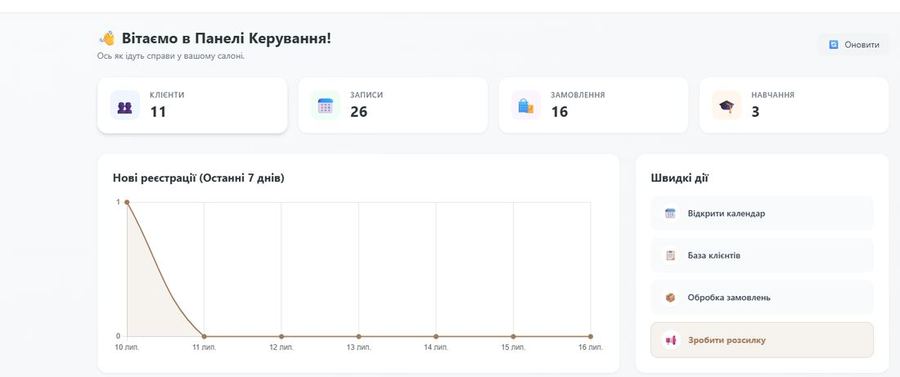Click the training count 3
Image resolution: width=900 pixels, height=377 pixels.
coord(755,112)
